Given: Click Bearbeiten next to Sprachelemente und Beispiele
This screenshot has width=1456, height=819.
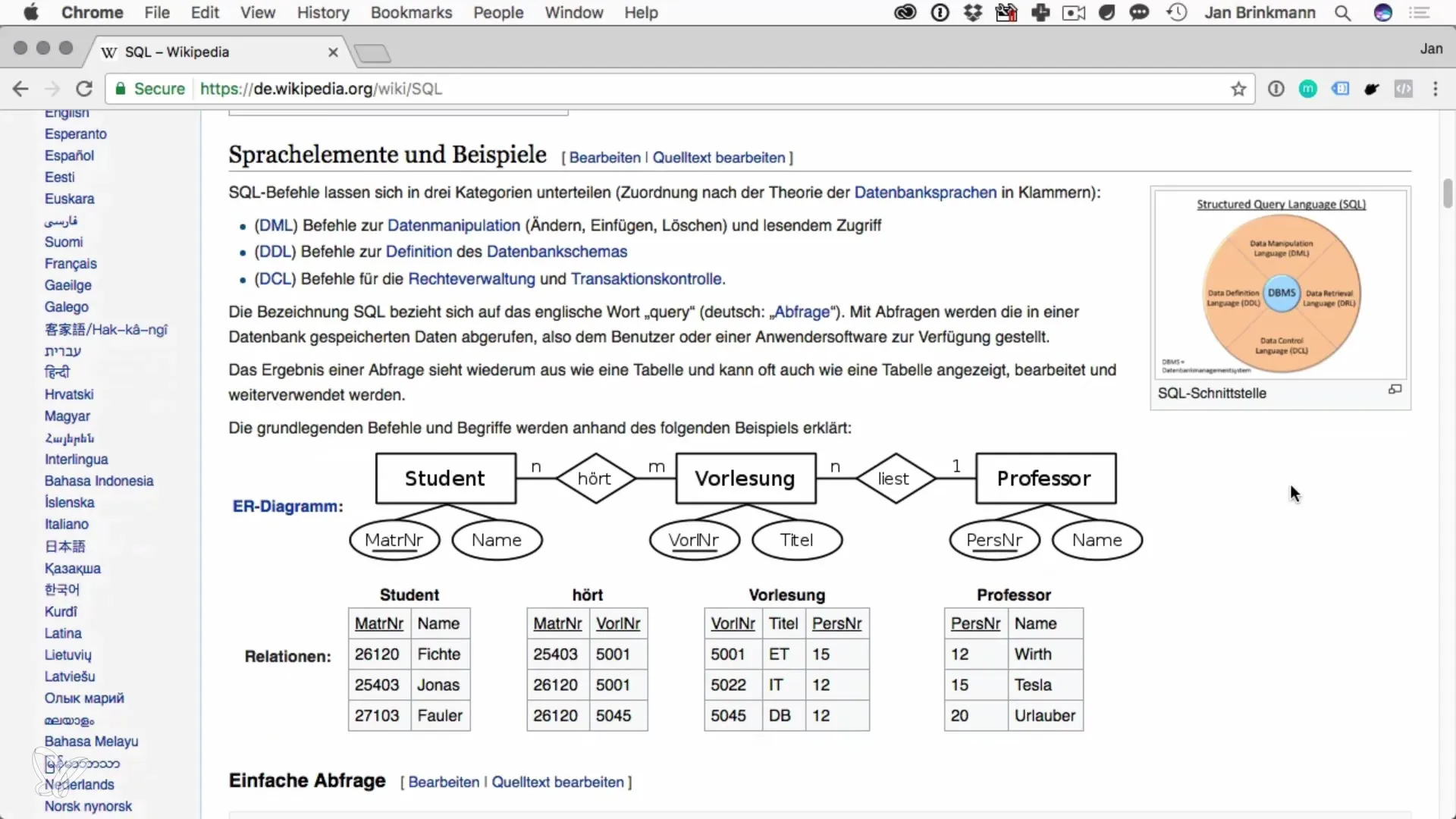Looking at the screenshot, I should (x=605, y=158).
